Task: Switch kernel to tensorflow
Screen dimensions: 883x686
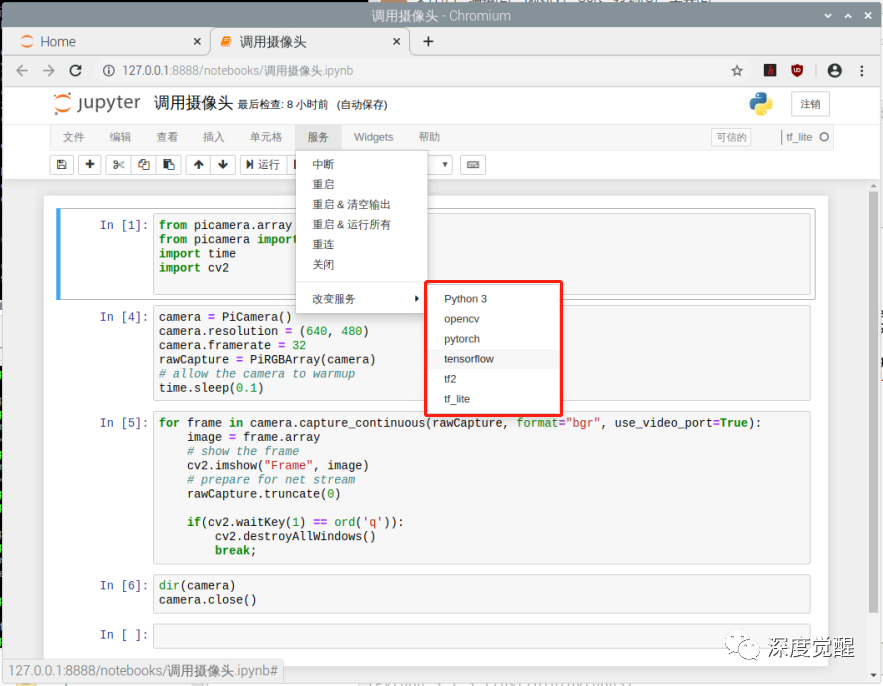Action: point(493,359)
